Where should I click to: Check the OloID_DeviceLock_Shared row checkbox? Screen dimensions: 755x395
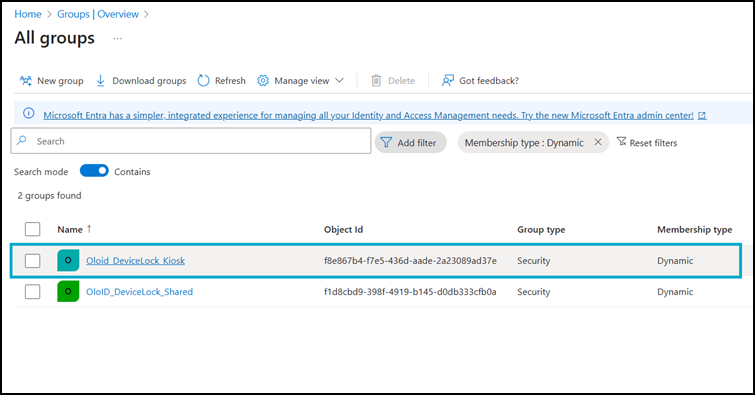click(32, 291)
